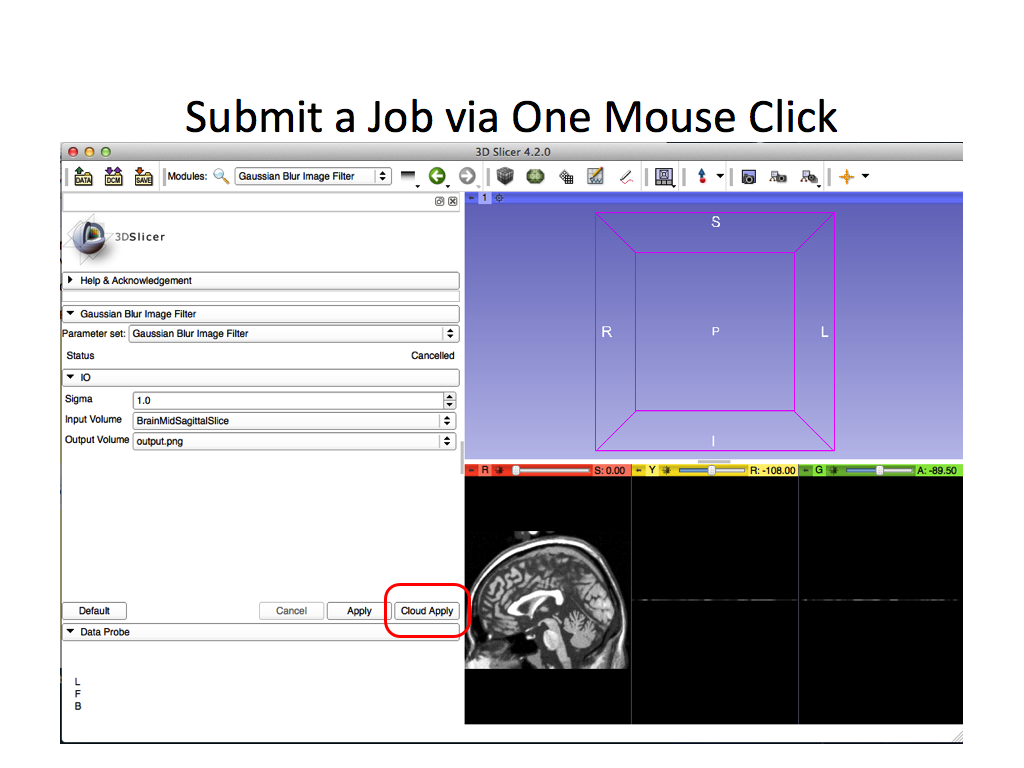Click the screenshot capture camera icon
This screenshot has width=1024, height=768.
coord(748,176)
